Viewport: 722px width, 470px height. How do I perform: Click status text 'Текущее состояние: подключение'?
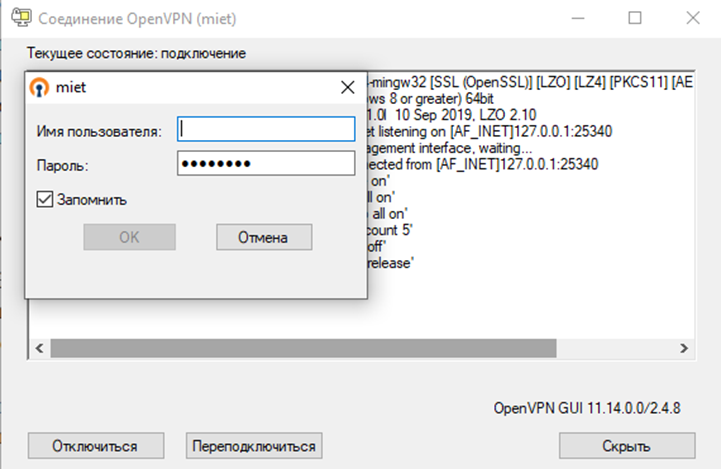136,53
